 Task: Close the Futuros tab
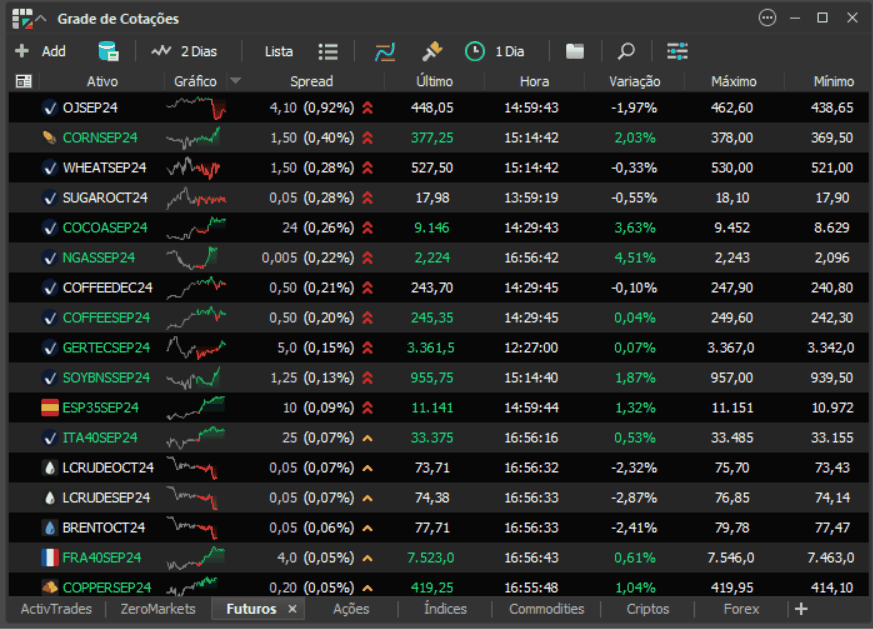click(x=293, y=609)
